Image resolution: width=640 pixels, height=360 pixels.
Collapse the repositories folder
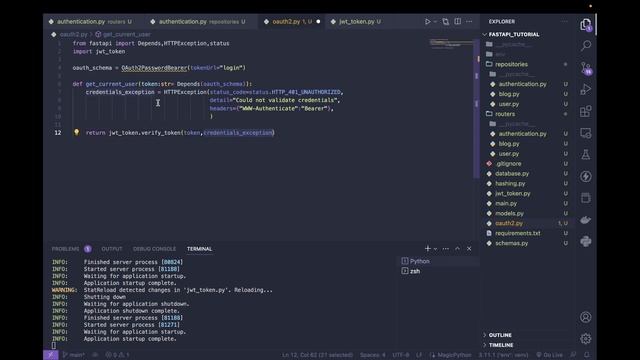(x=511, y=64)
